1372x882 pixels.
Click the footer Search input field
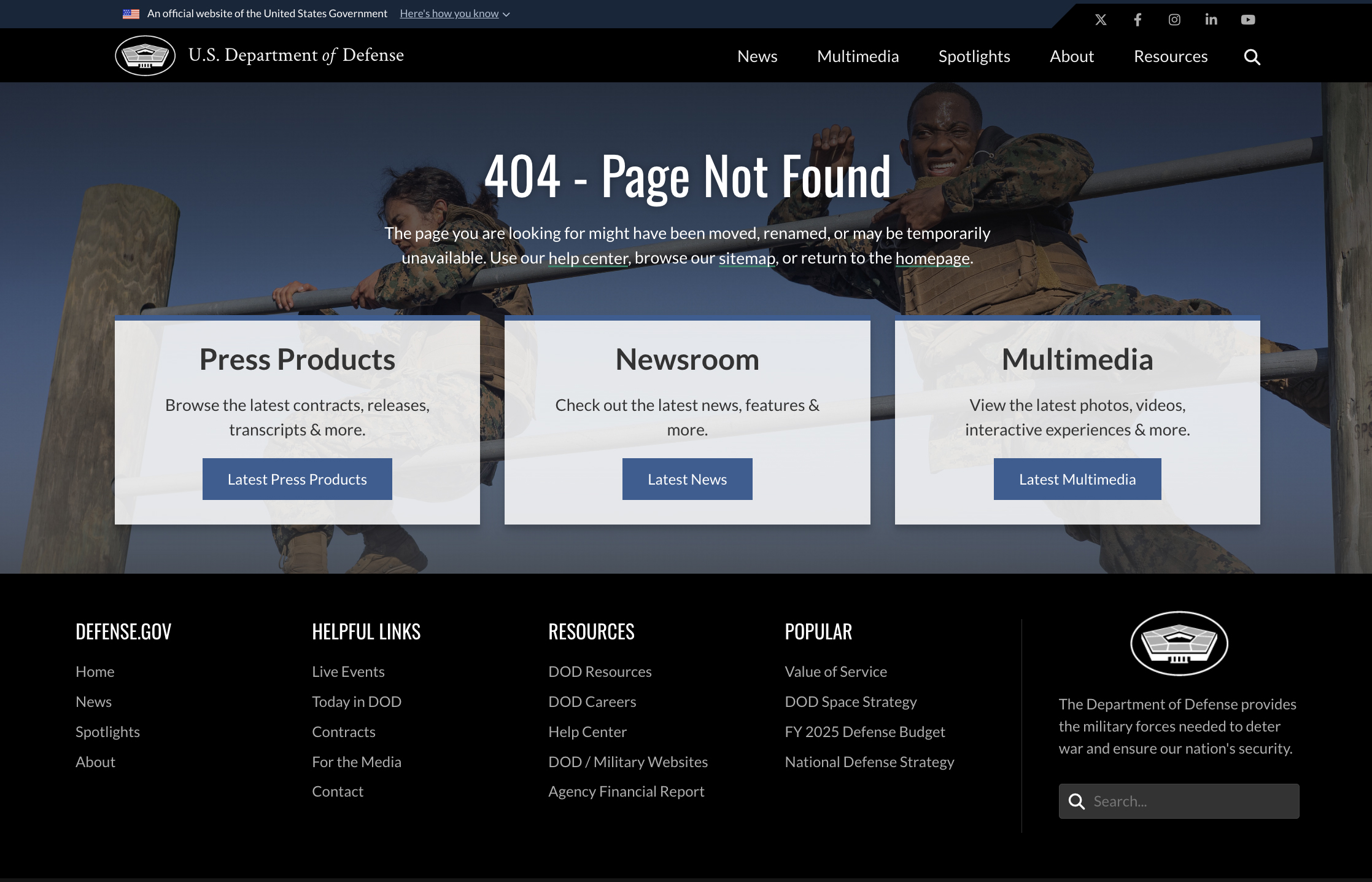coord(1191,801)
